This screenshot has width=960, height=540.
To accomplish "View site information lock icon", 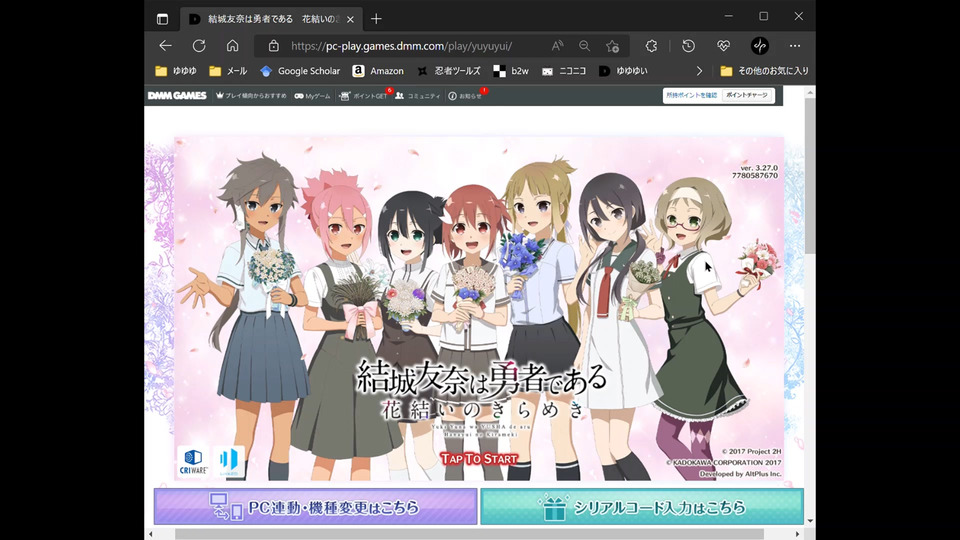I will [274, 46].
